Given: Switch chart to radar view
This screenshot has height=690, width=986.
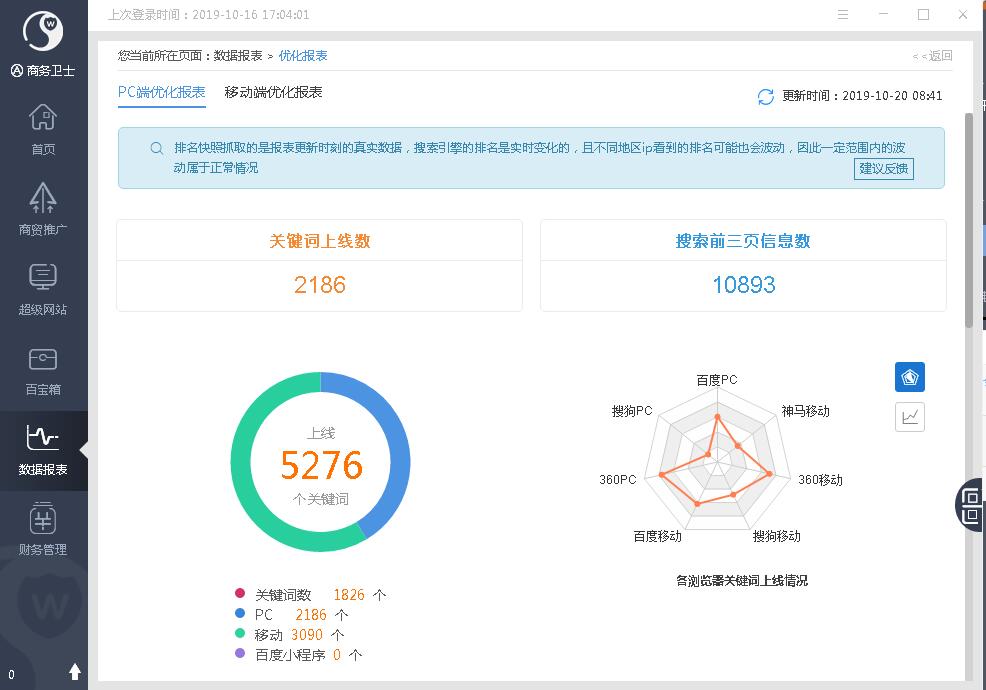Looking at the screenshot, I should pos(909,377).
